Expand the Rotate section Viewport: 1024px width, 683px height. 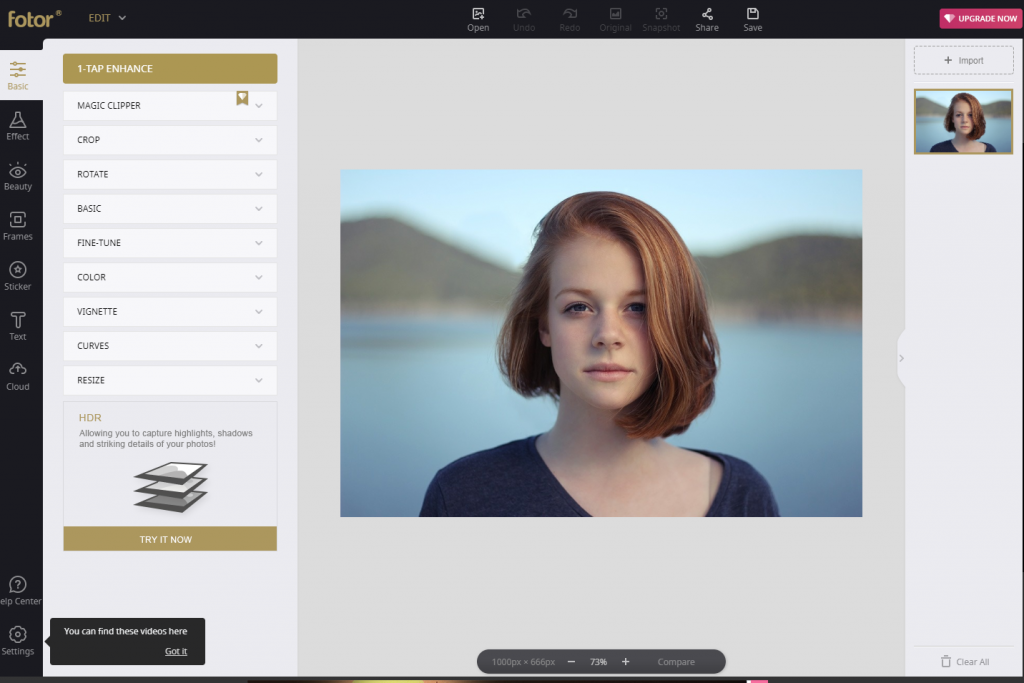click(170, 174)
